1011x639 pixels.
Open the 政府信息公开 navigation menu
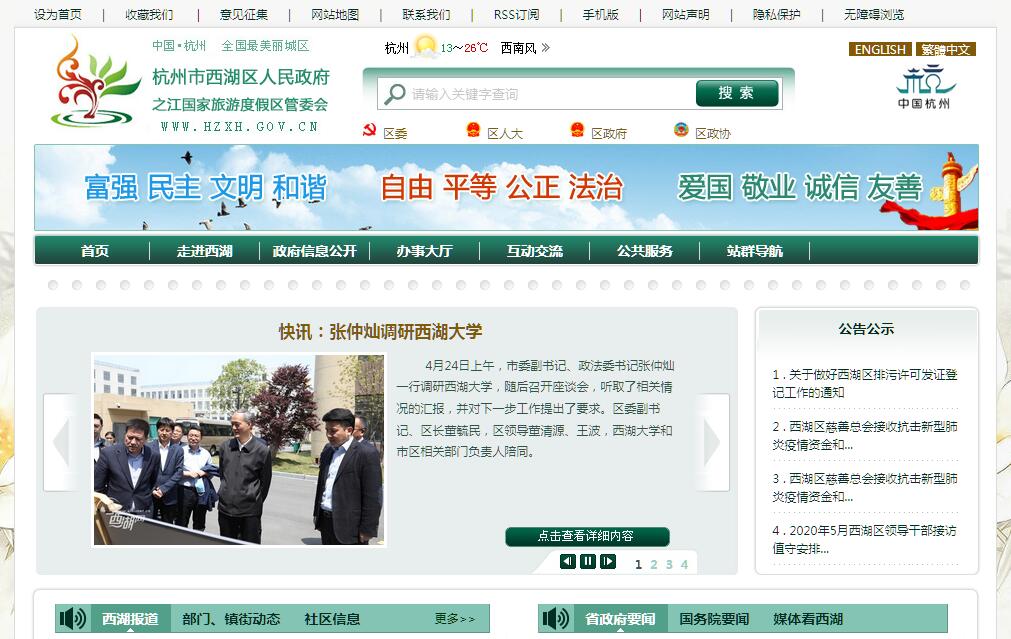tap(314, 251)
